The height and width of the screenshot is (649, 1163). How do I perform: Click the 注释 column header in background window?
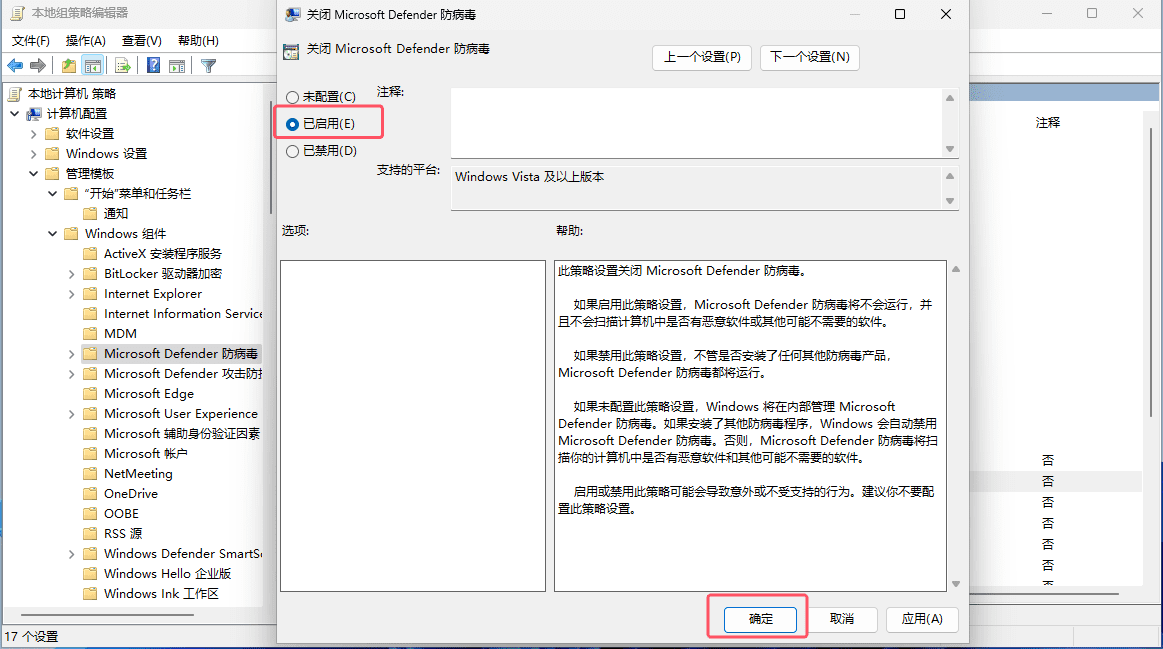1047,123
